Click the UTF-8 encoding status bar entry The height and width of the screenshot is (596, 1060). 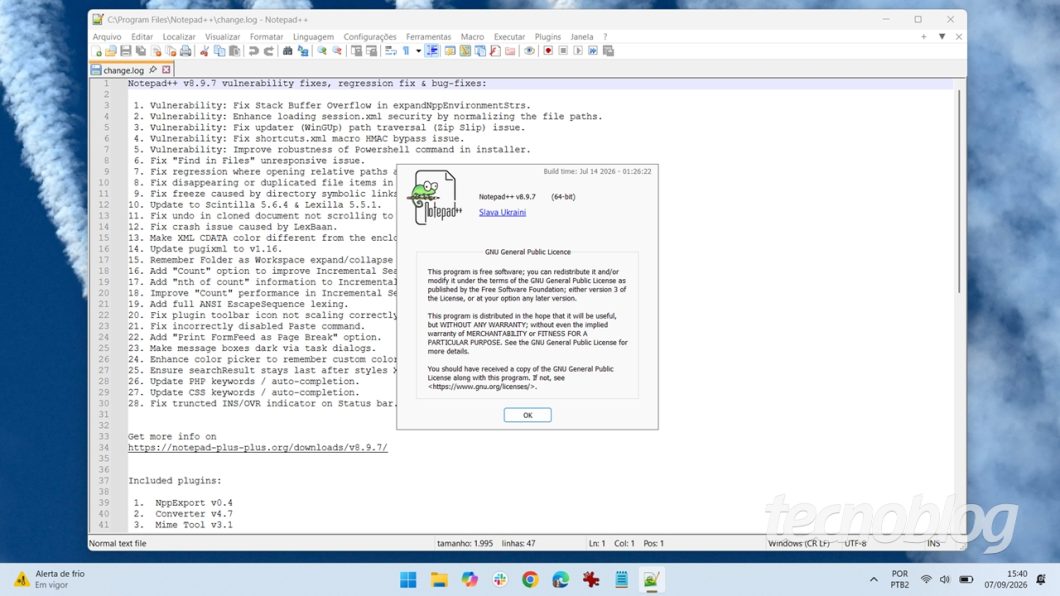[855, 543]
